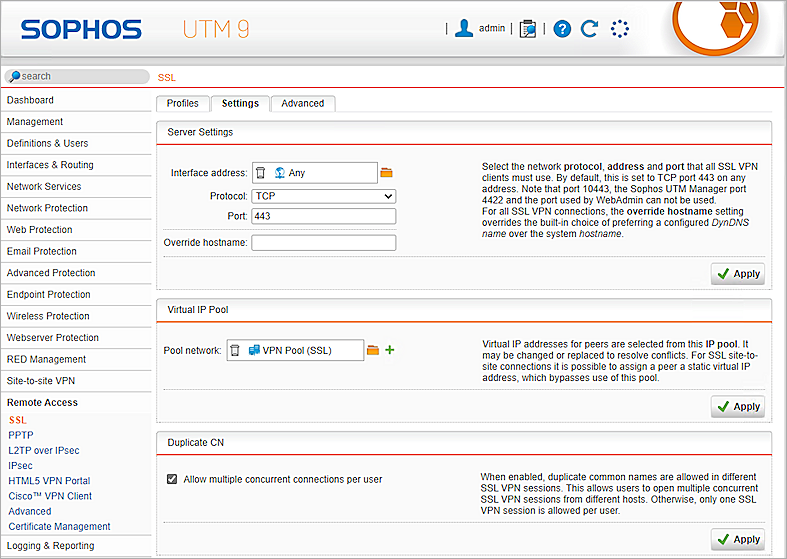Open Cisco VPN Client page

[x=50, y=496]
